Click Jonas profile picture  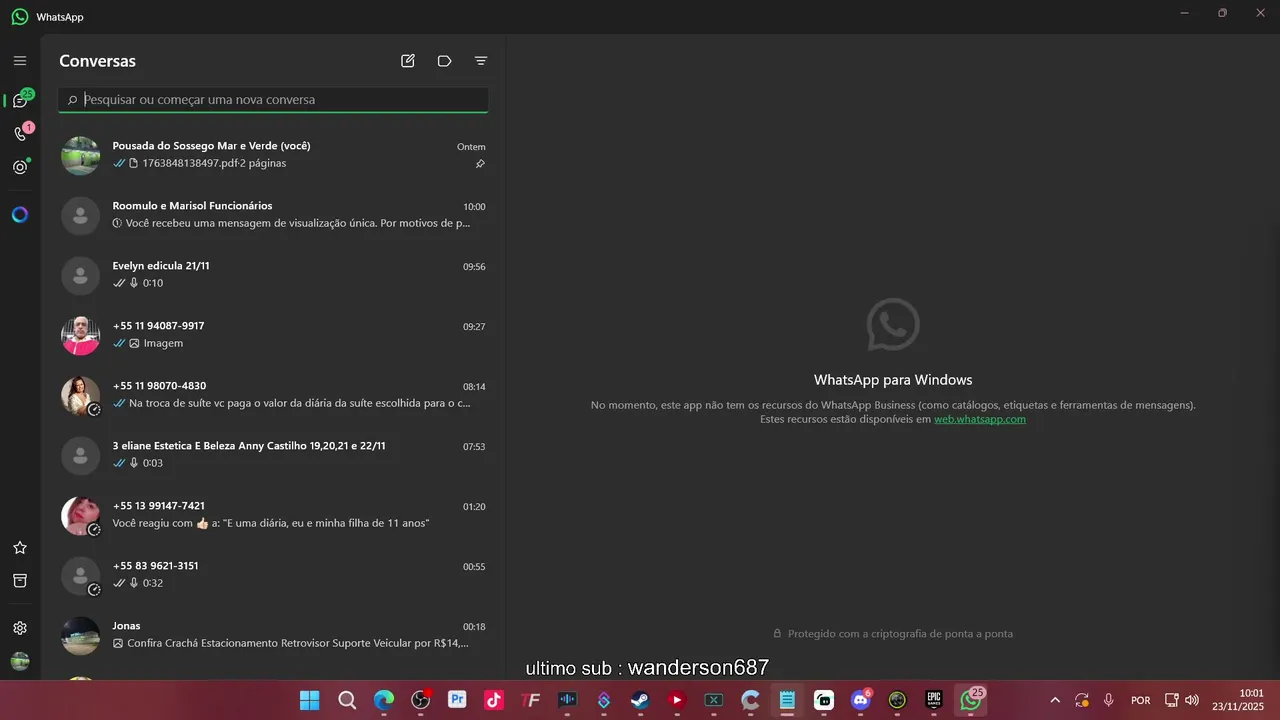pyautogui.click(x=81, y=636)
